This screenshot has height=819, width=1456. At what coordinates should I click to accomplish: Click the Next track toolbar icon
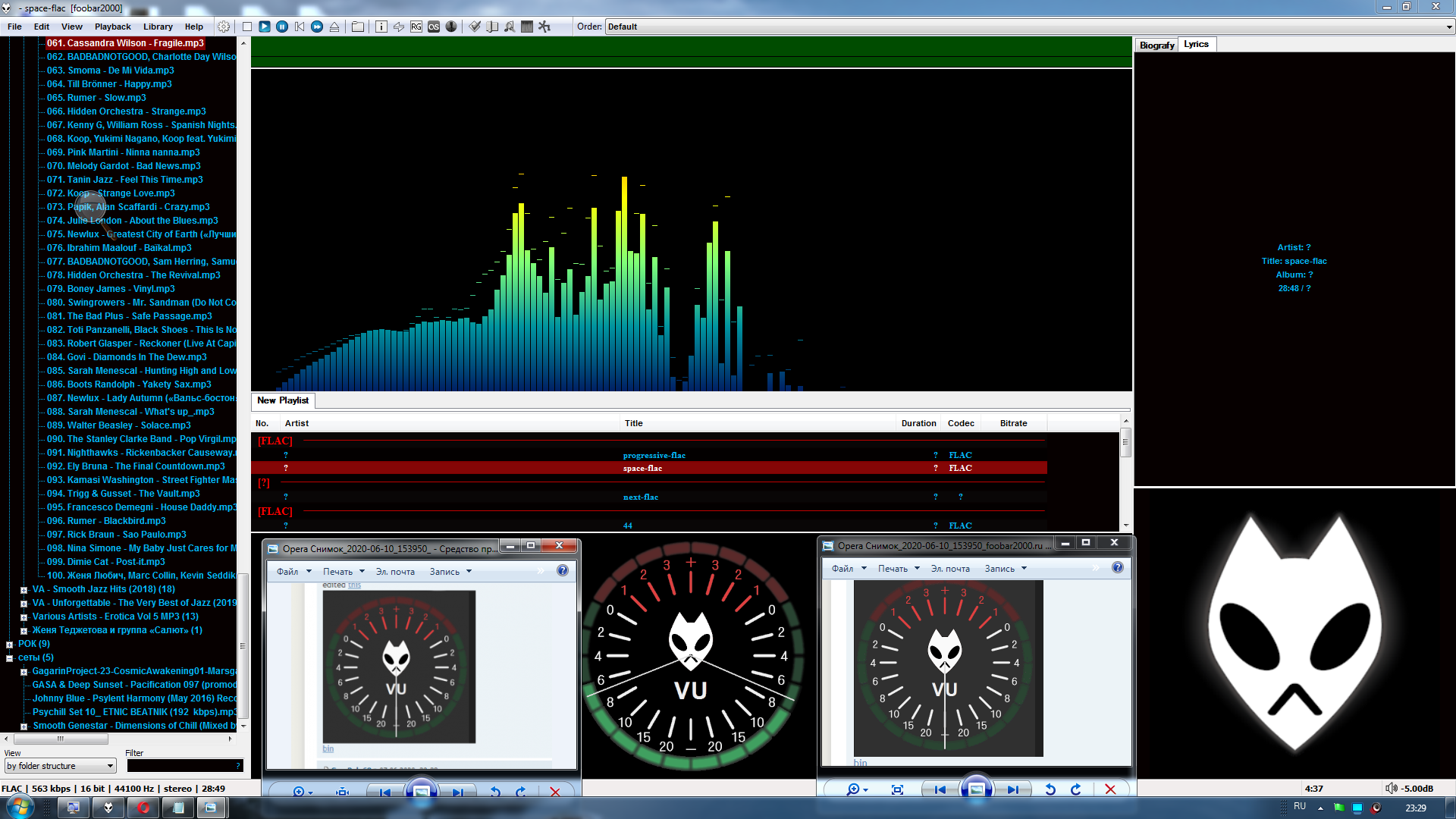pyautogui.click(x=317, y=27)
